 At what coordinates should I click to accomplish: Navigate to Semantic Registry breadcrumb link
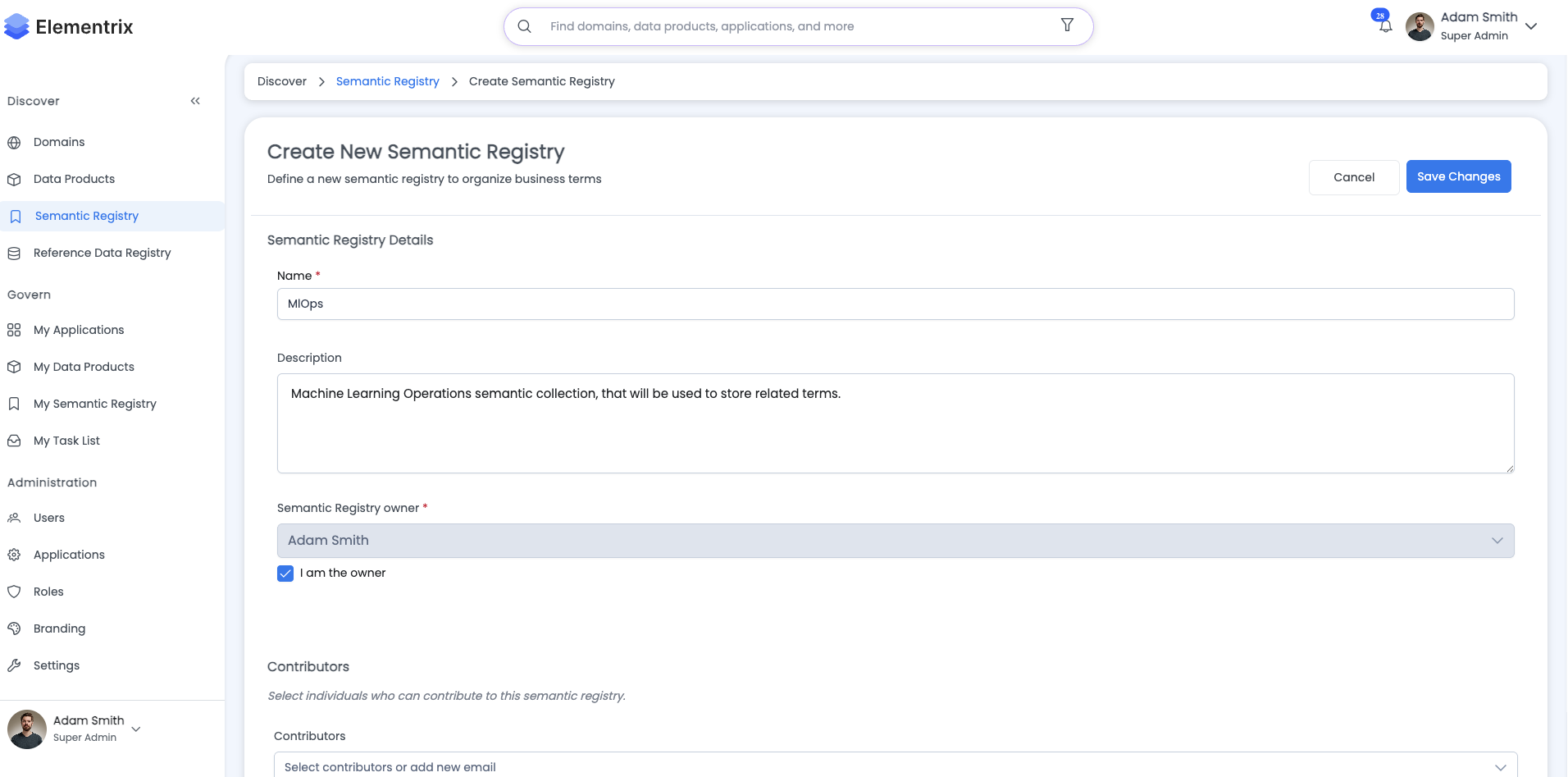point(387,81)
